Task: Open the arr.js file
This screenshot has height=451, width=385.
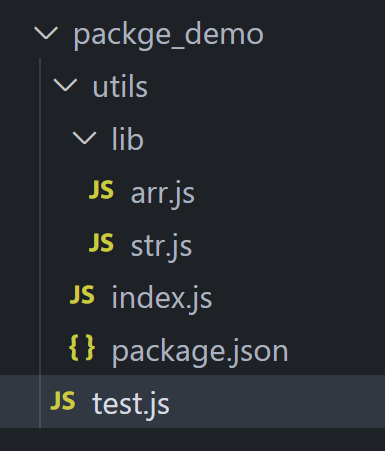Action: (x=163, y=194)
